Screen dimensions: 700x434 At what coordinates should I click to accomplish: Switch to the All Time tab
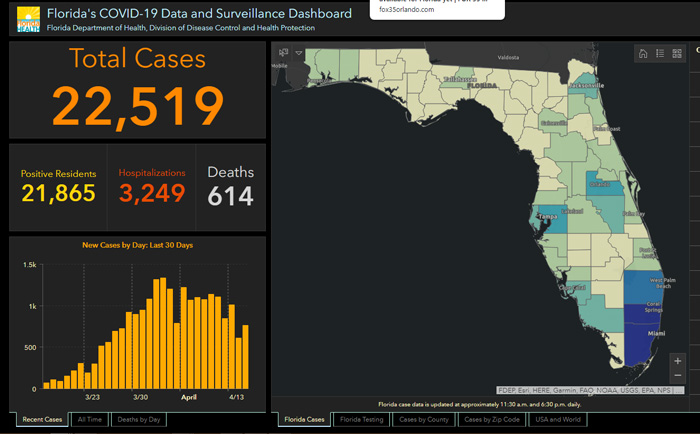[x=89, y=420]
